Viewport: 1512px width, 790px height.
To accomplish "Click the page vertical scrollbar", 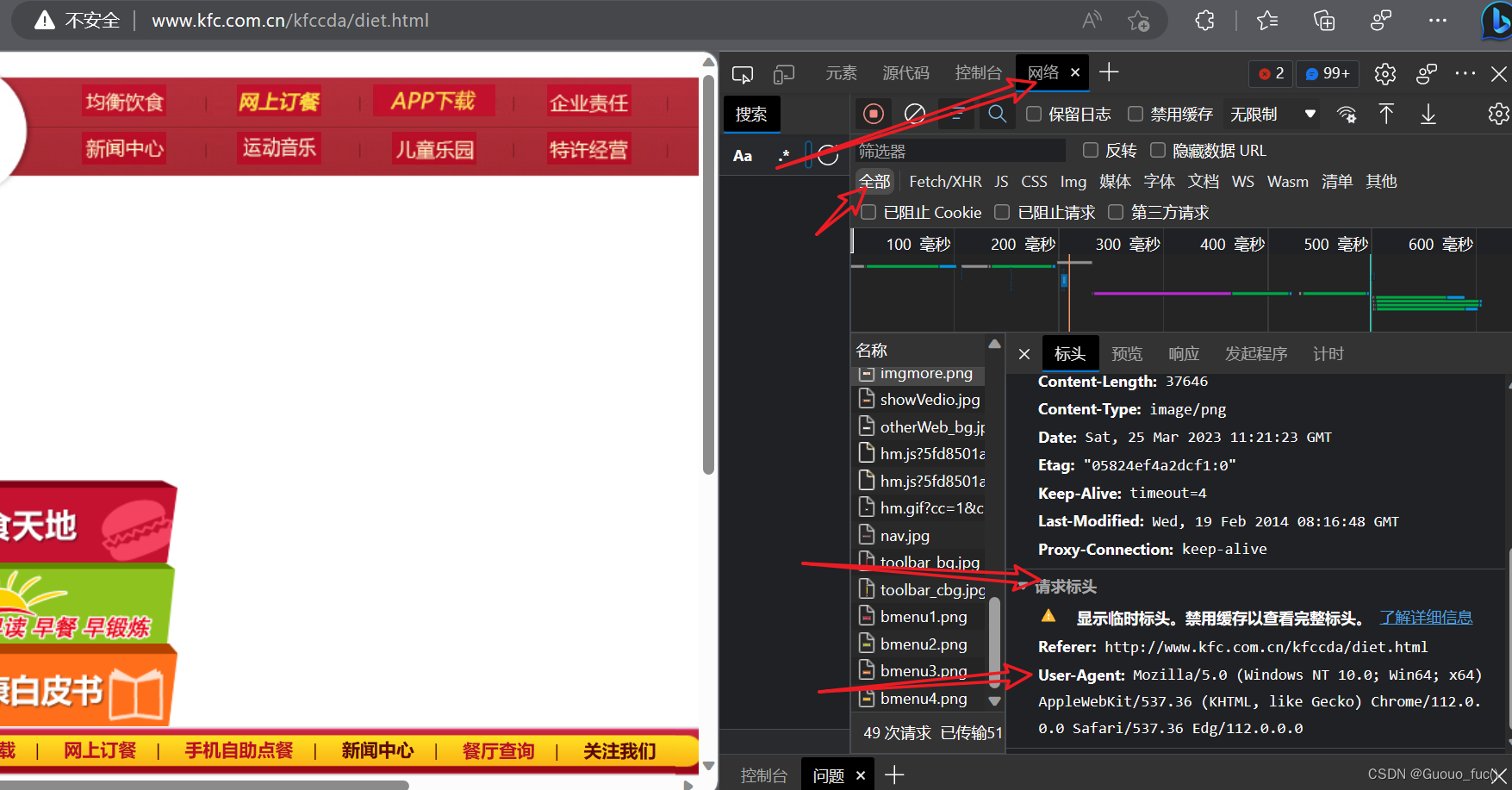I will click(708, 276).
